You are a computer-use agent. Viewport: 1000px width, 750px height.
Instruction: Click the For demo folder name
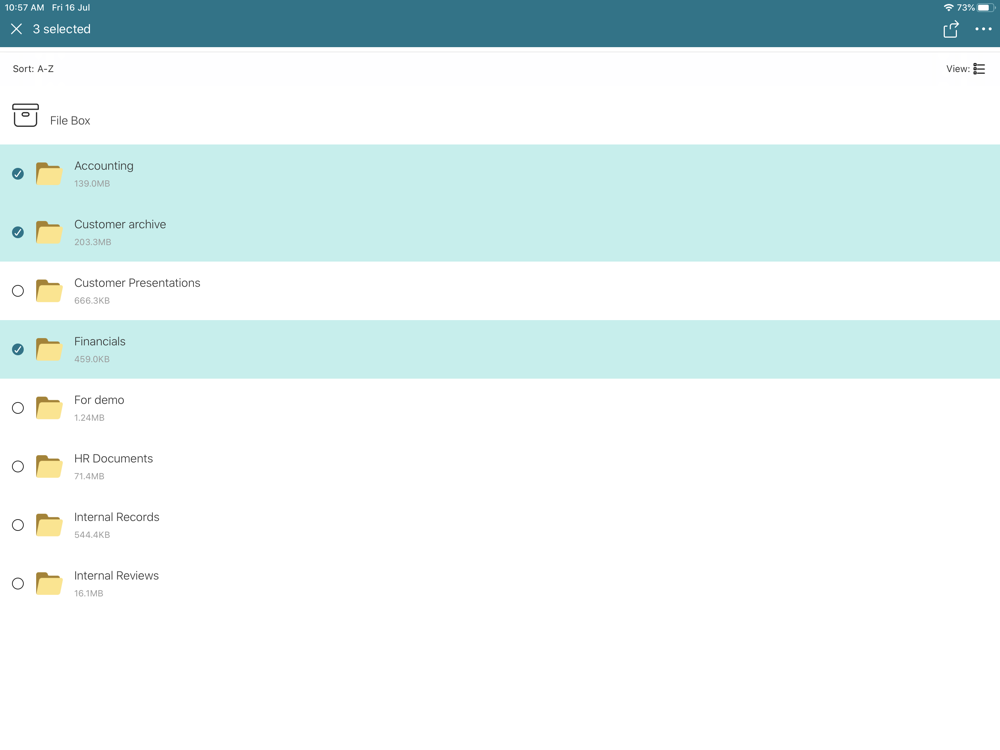click(99, 401)
